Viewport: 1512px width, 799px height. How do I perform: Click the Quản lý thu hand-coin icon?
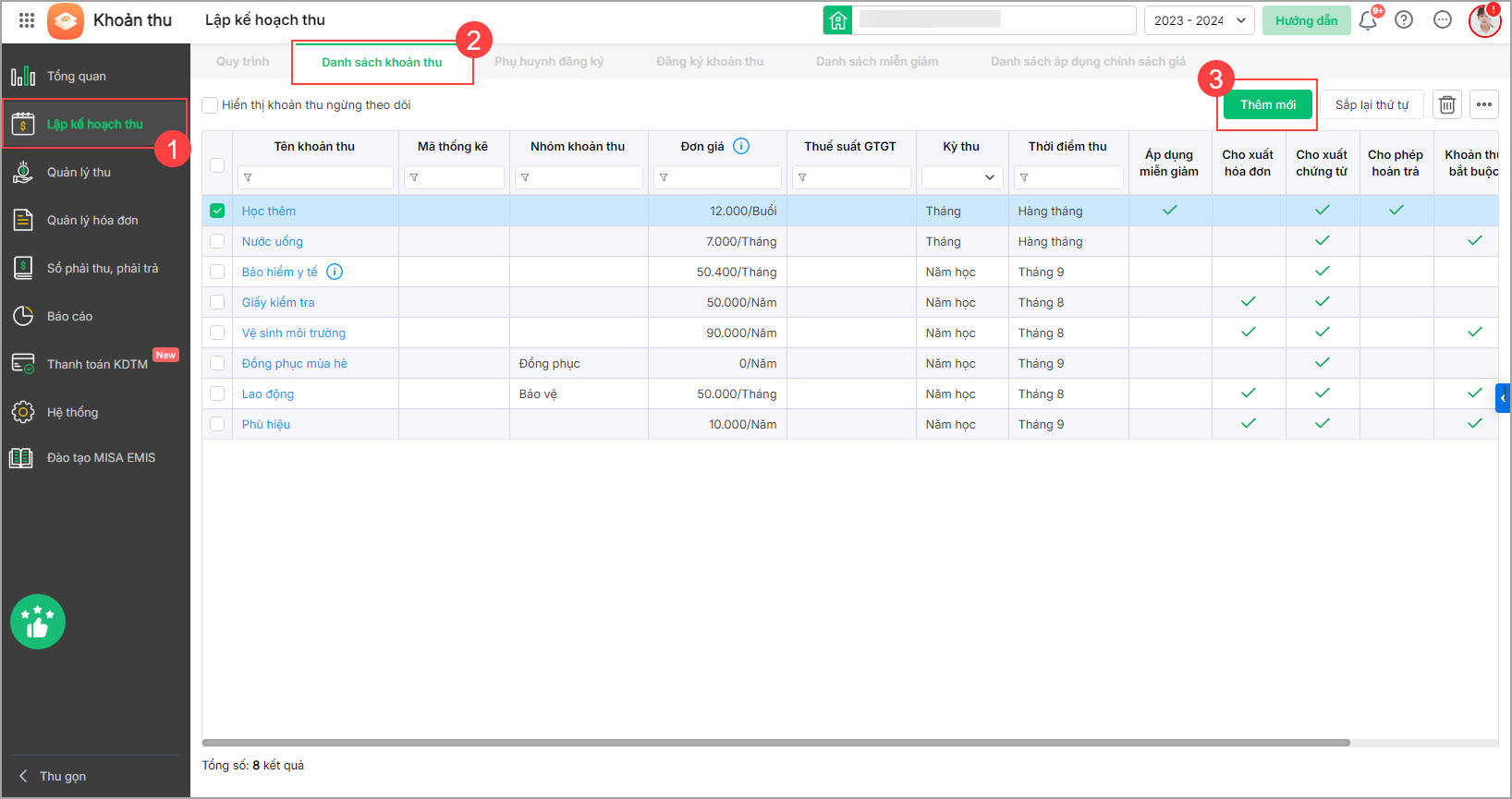(x=23, y=172)
